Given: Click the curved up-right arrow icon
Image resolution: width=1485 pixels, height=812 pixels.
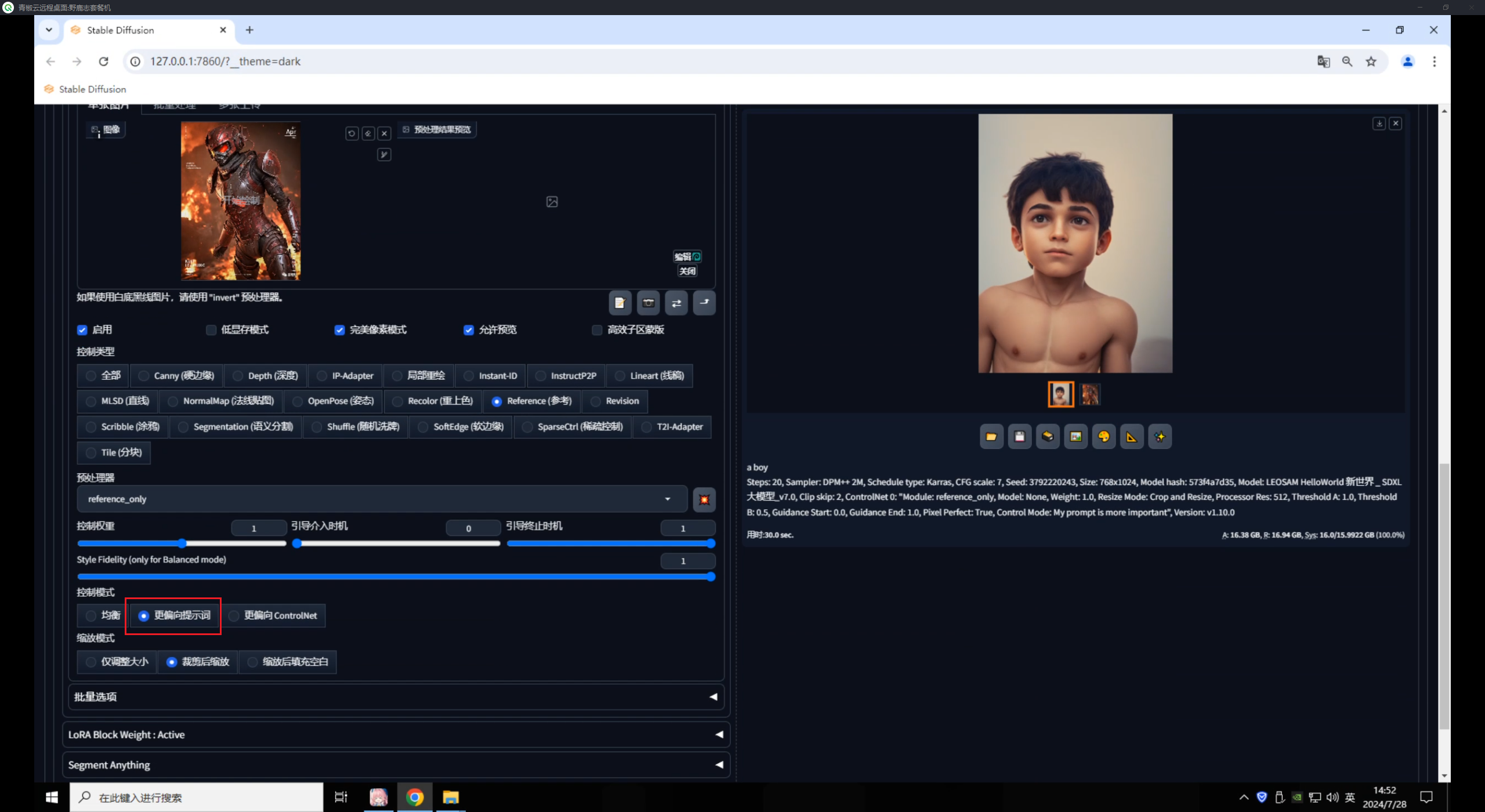Looking at the screenshot, I should click(x=704, y=303).
